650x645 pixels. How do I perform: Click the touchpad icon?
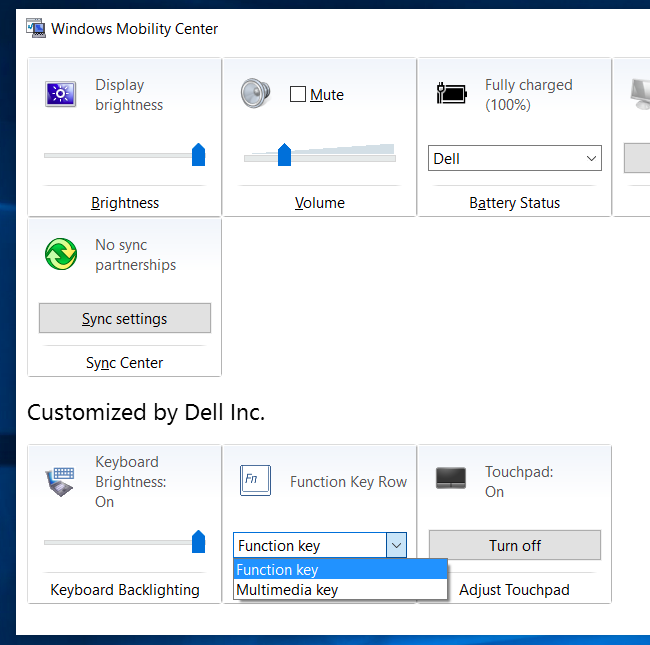click(451, 478)
